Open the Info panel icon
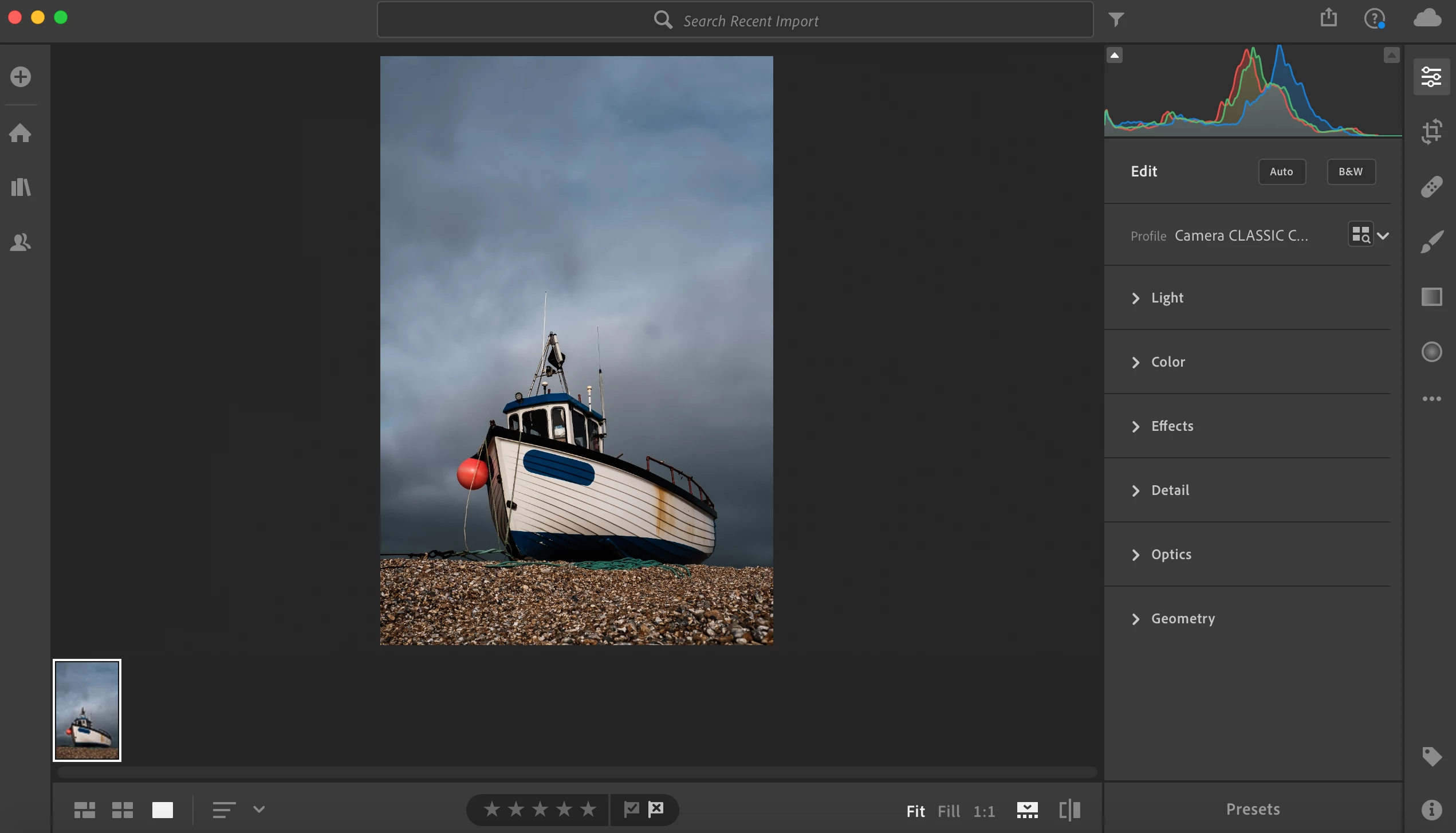Screen dimensions: 1456x833 click(1431, 810)
